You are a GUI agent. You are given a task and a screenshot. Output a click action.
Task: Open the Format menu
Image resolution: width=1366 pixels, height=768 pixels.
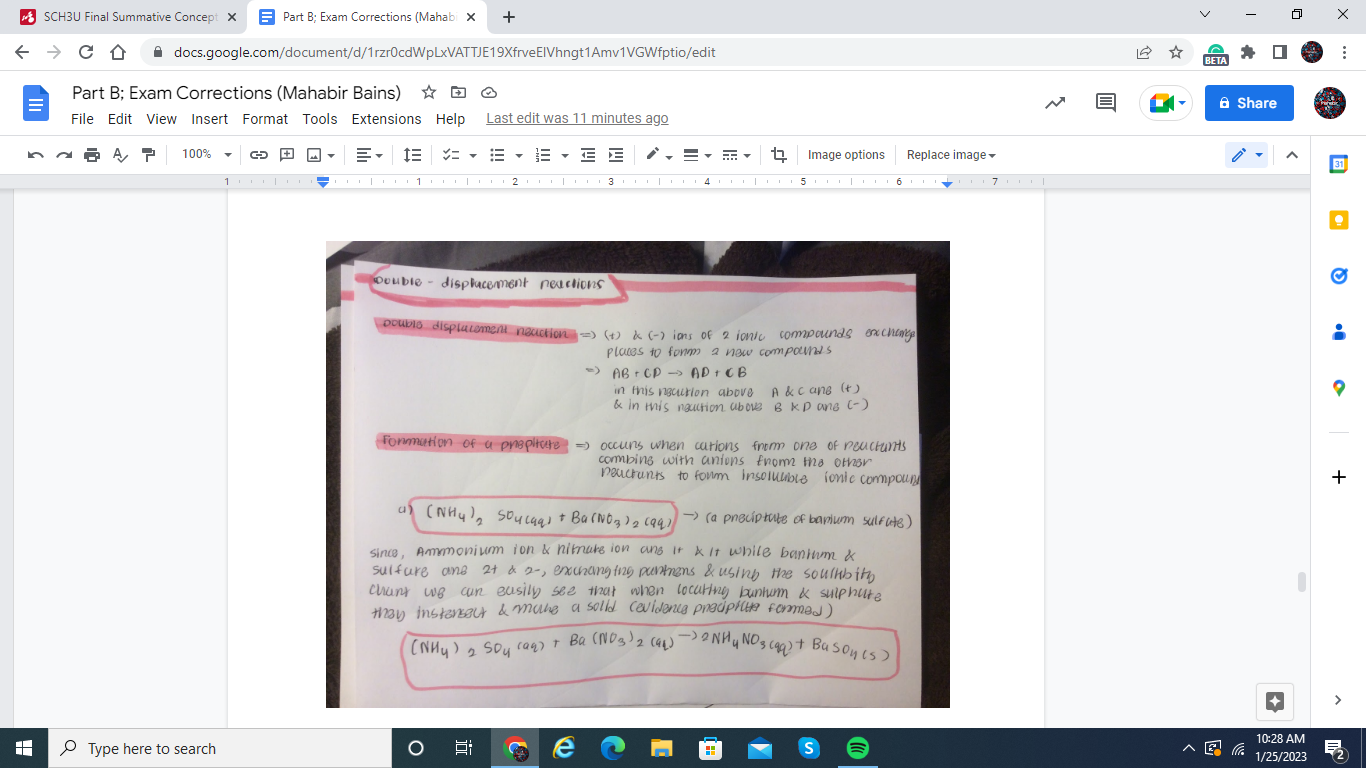point(265,119)
